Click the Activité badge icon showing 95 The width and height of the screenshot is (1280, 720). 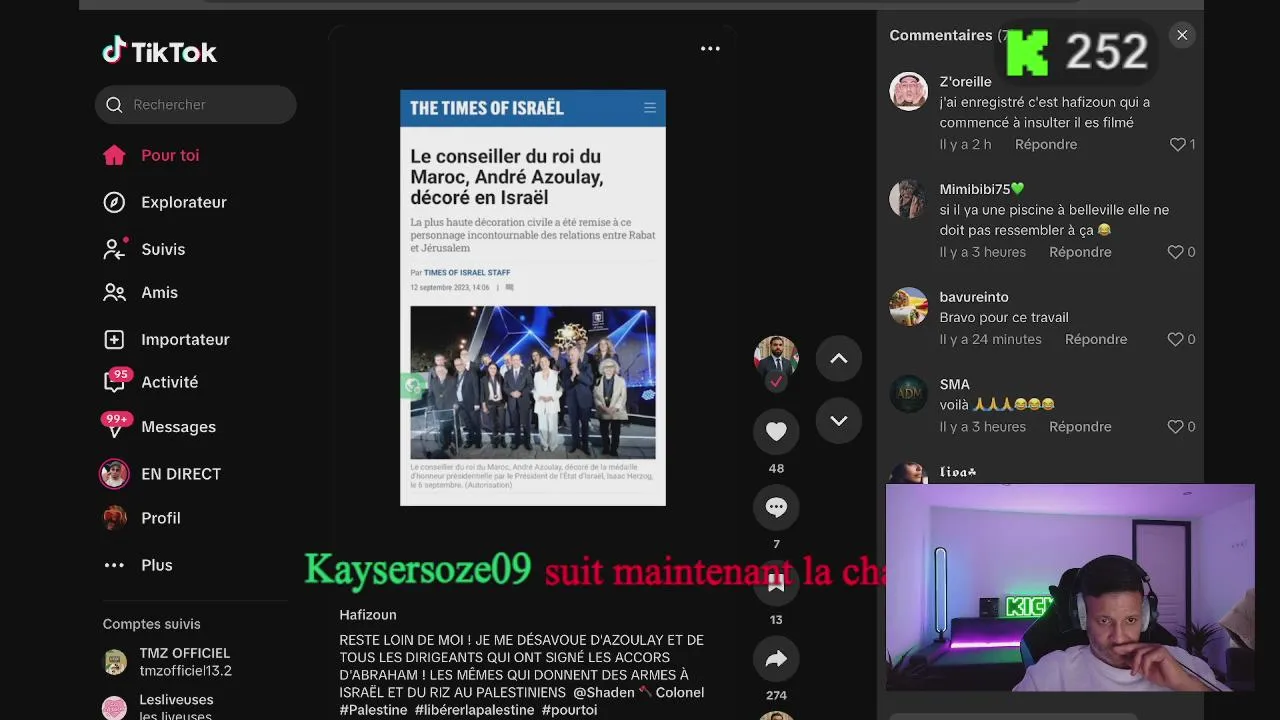(x=115, y=380)
